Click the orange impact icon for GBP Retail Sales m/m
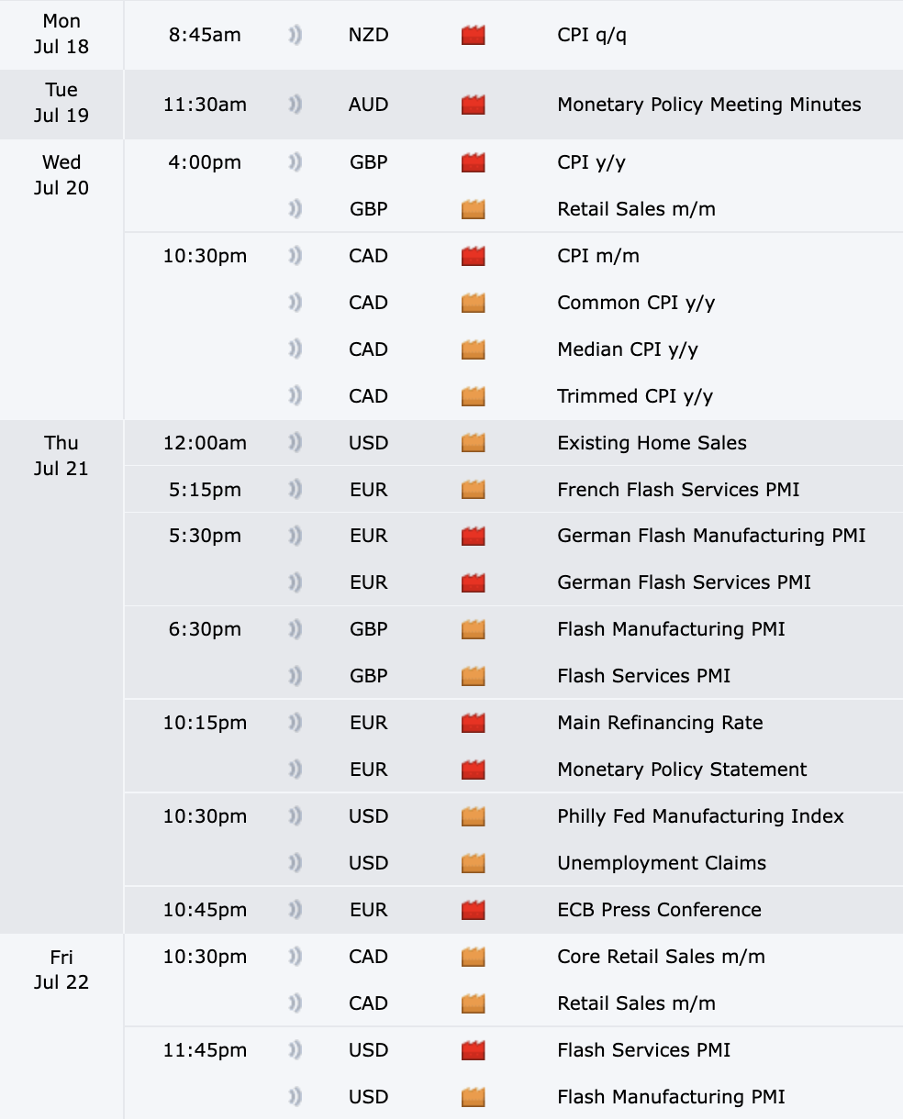 coord(473,209)
